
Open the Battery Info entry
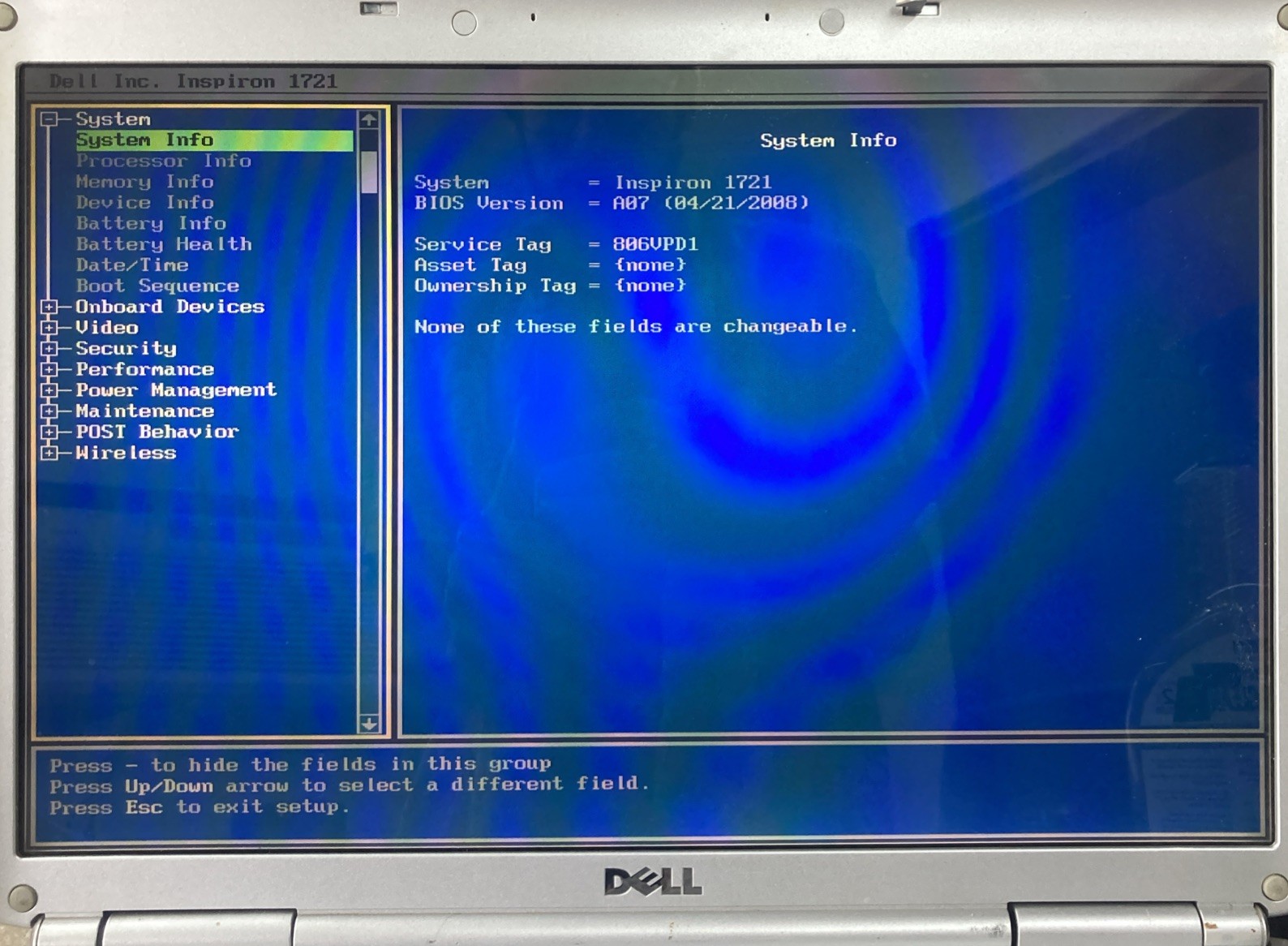(151, 223)
